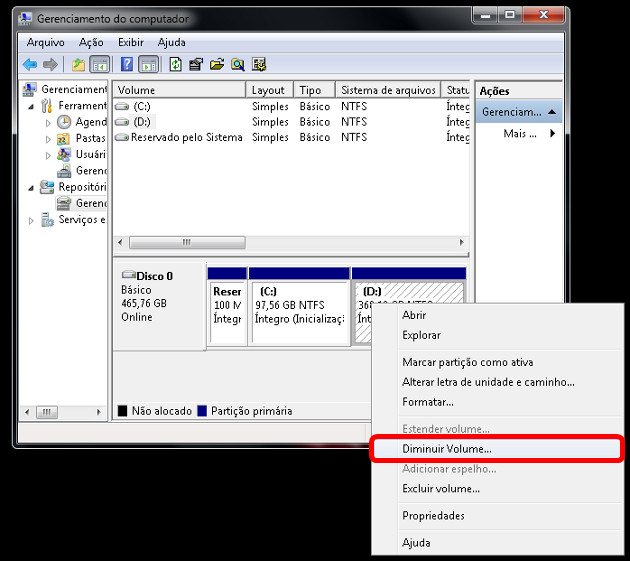Collapse the Repositóri tree node
Image resolution: width=630 pixels, height=561 pixels.
click(x=31, y=188)
